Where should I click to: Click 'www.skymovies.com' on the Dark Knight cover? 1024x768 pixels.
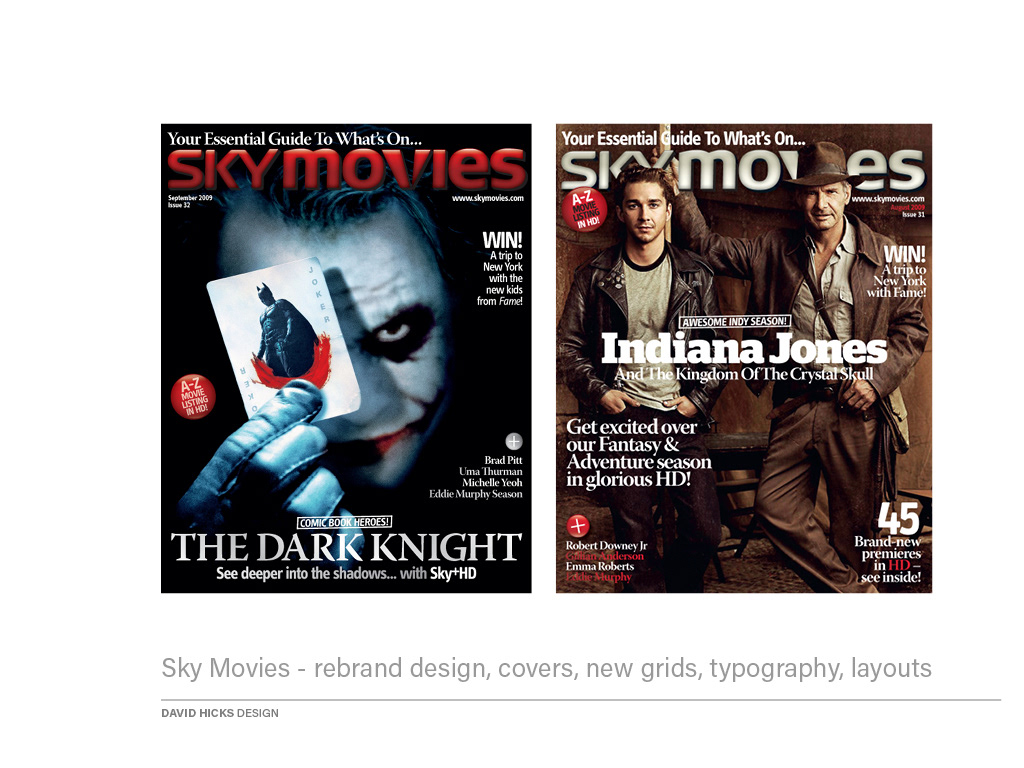pos(488,198)
